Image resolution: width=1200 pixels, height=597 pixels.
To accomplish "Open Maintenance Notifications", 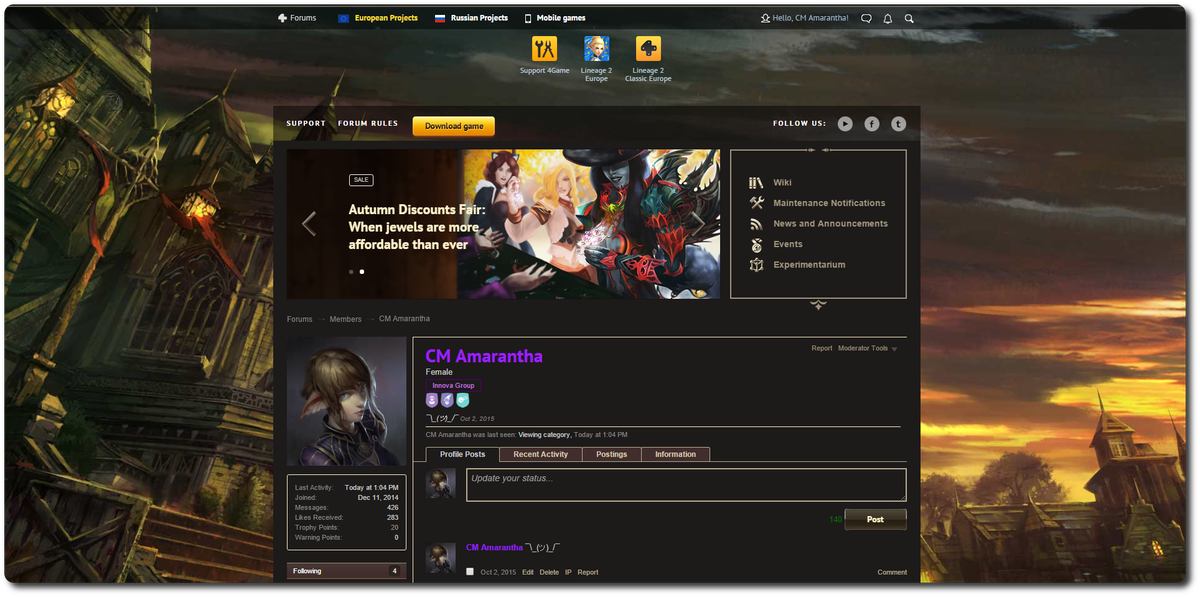I will (x=829, y=203).
